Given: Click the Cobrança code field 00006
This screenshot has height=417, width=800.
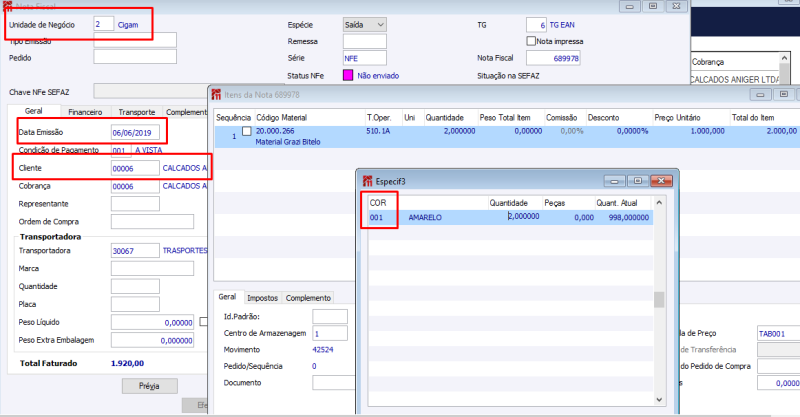Looking at the screenshot, I should [x=135, y=186].
